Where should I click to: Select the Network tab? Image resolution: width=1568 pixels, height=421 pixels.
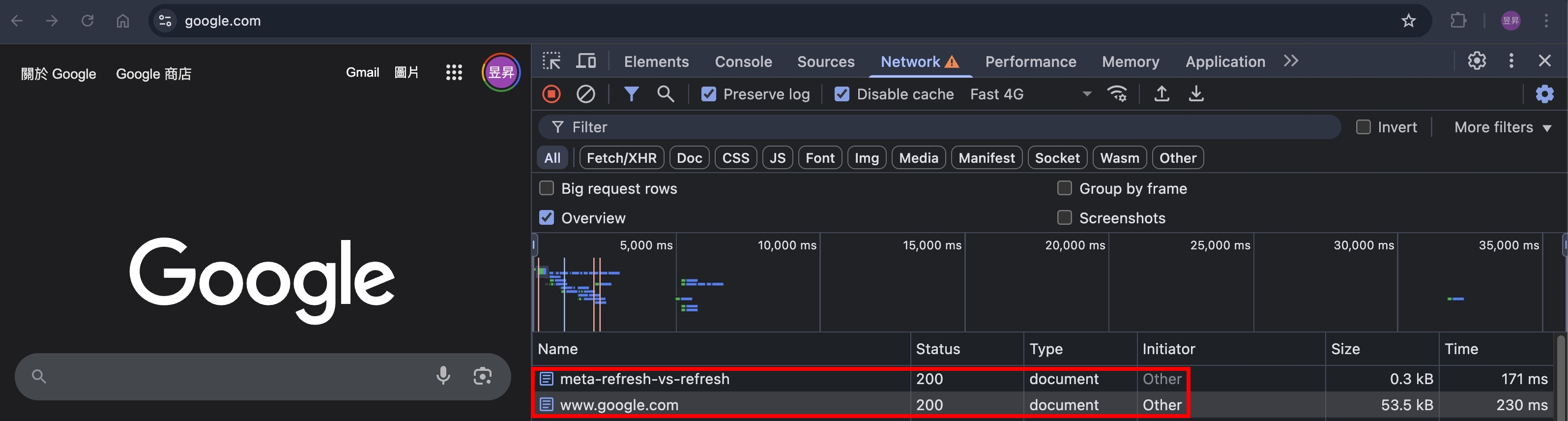pyautogui.click(x=920, y=61)
